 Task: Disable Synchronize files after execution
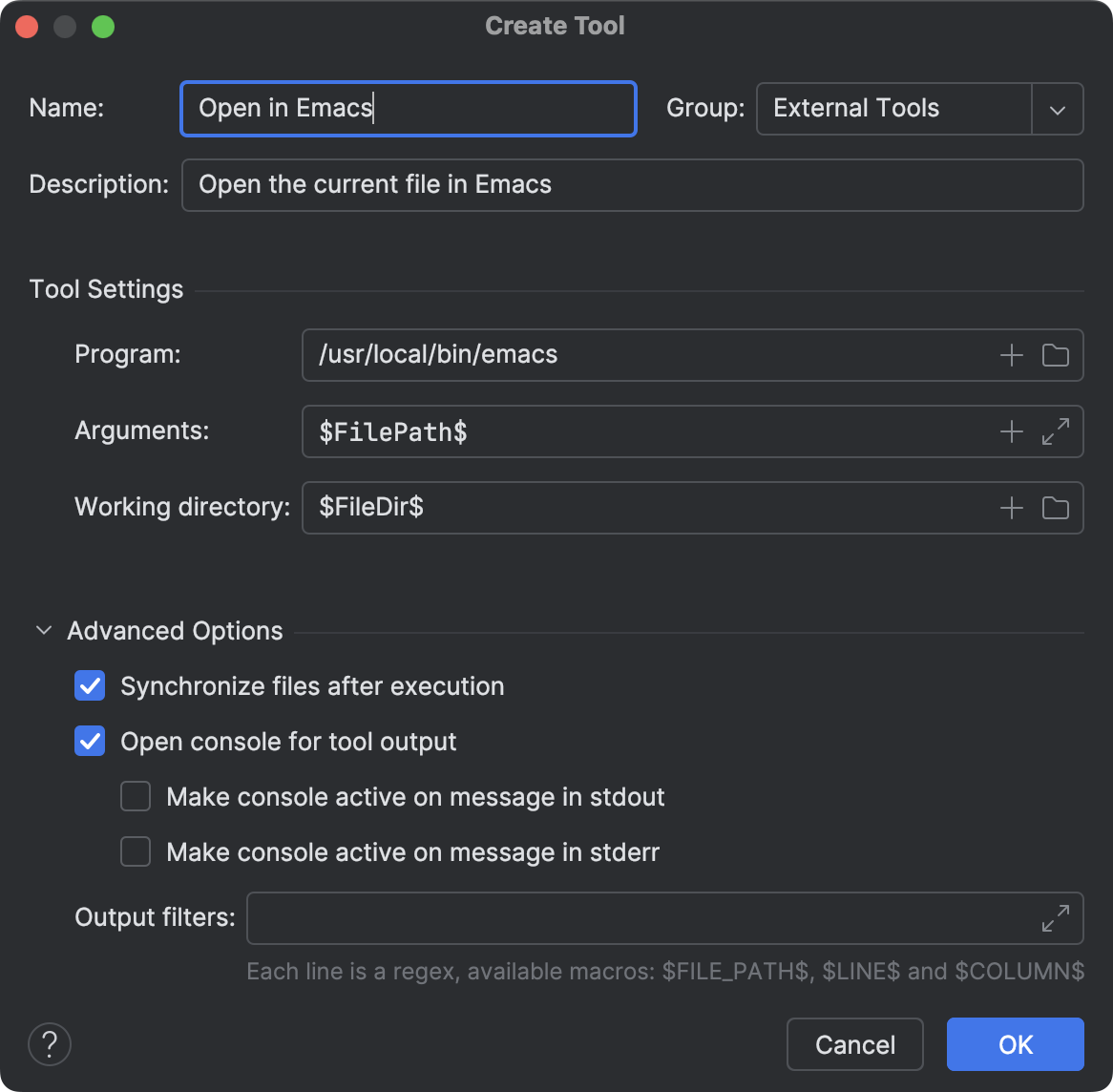pyautogui.click(x=89, y=685)
